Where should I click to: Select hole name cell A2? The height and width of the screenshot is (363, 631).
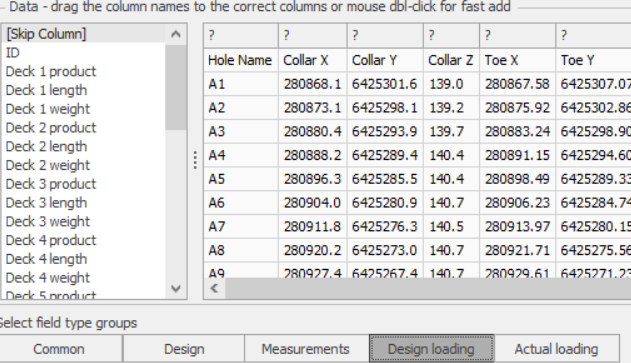tap(241, 107)
